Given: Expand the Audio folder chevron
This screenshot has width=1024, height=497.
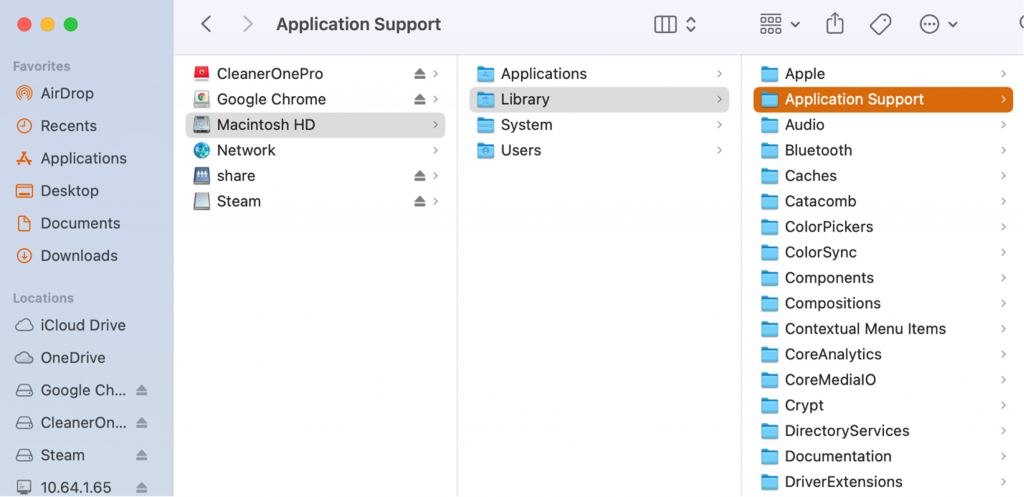Looking at the screenshot, I should click(1003, 125).
